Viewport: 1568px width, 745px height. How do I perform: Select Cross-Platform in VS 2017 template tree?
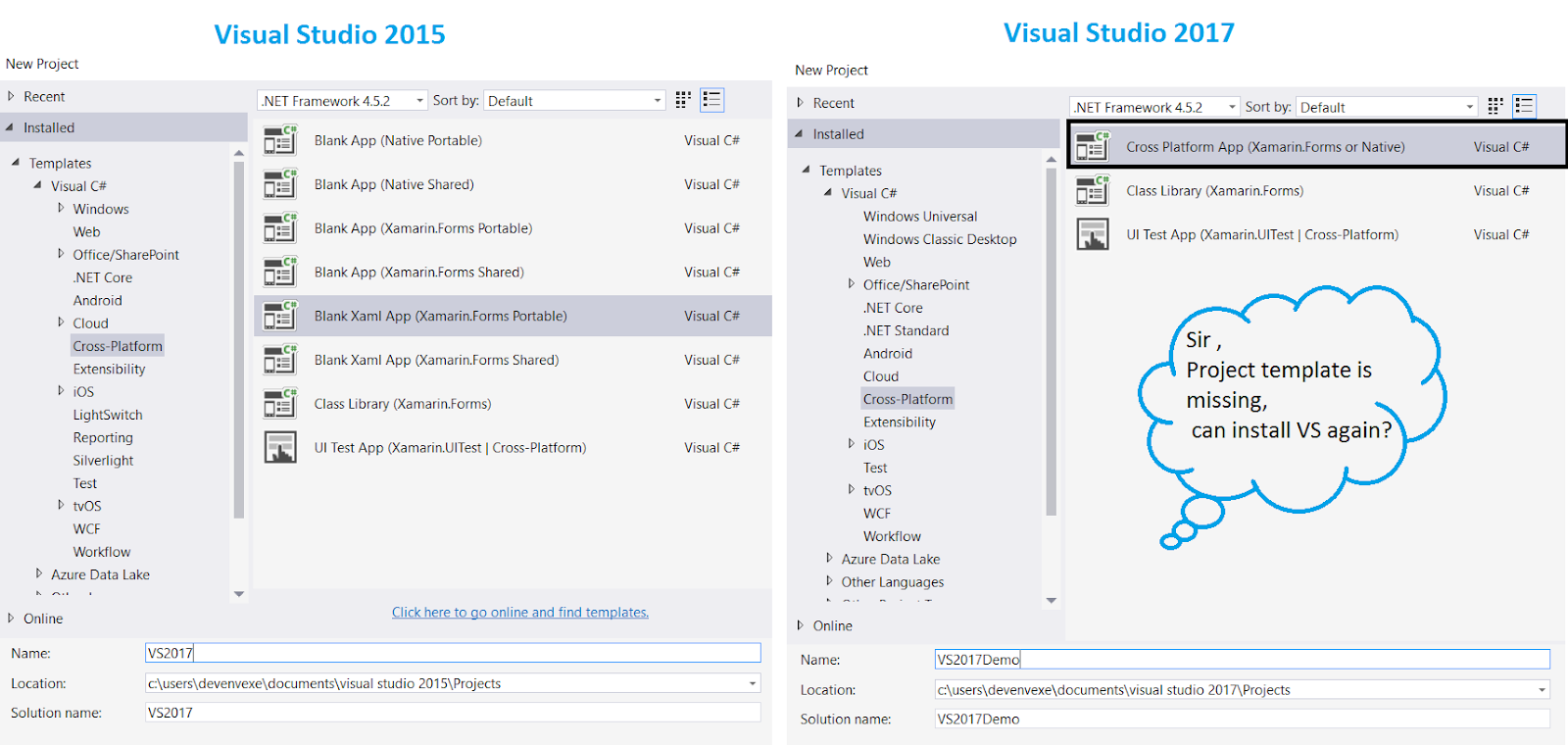click(x=907, y=399)
